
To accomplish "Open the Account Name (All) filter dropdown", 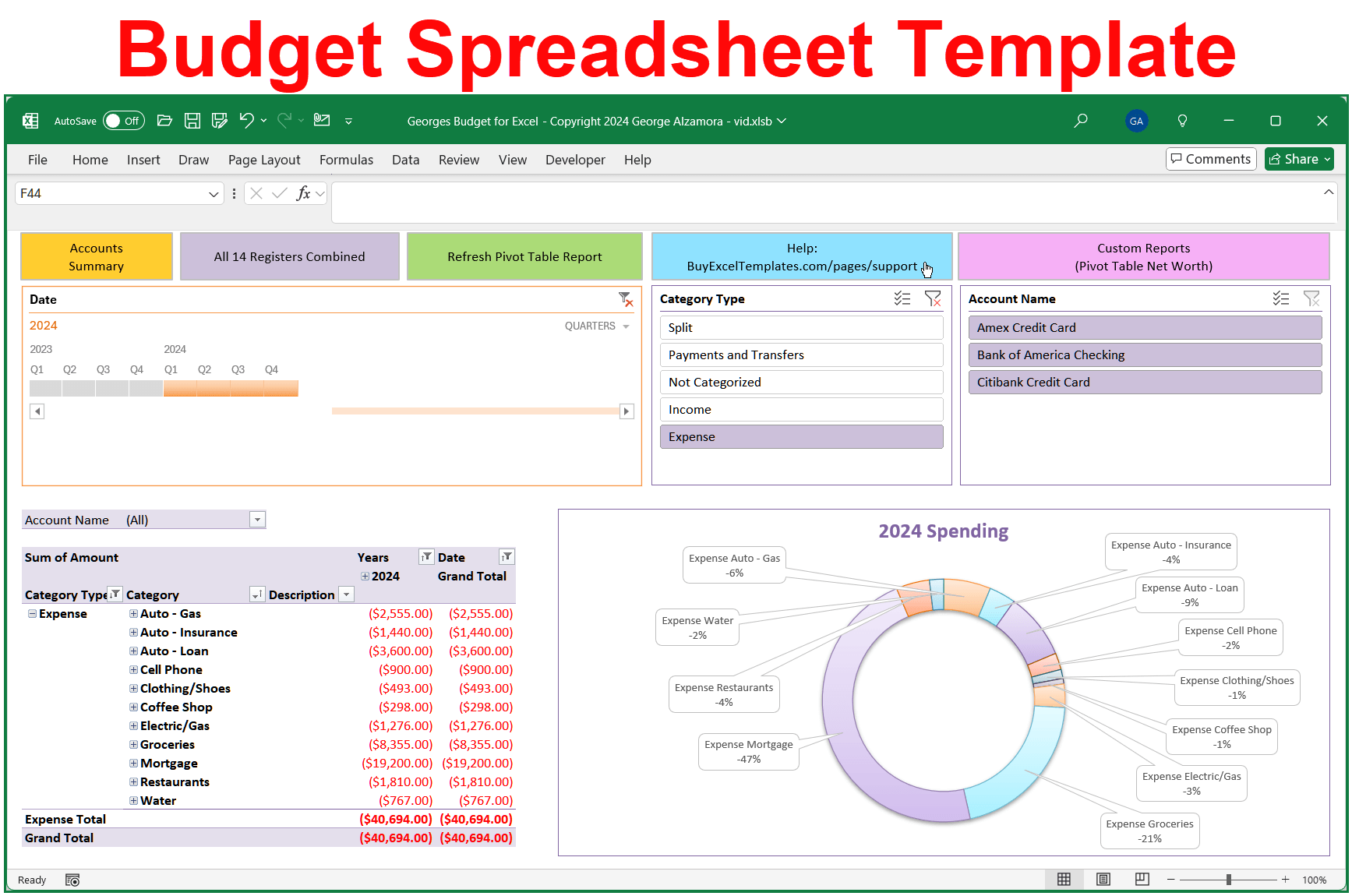I will point(257,519).
